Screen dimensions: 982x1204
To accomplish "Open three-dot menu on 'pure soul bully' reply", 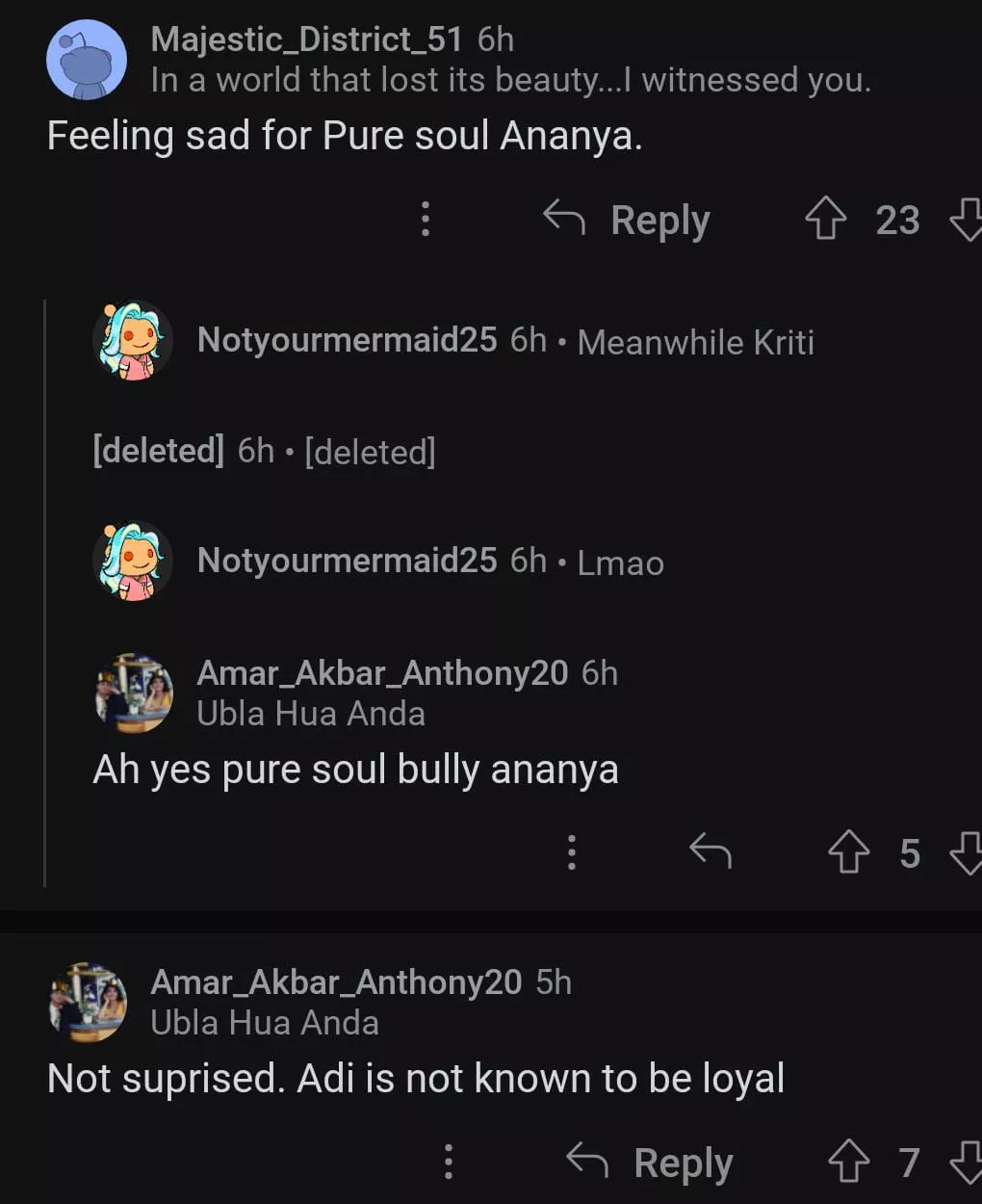I will [x=572, y=852].
